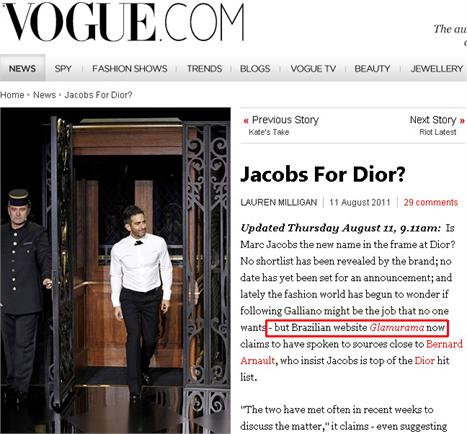Click the News breadcrumb link
This screenshot has height=434, width=467.
[44, 95]
